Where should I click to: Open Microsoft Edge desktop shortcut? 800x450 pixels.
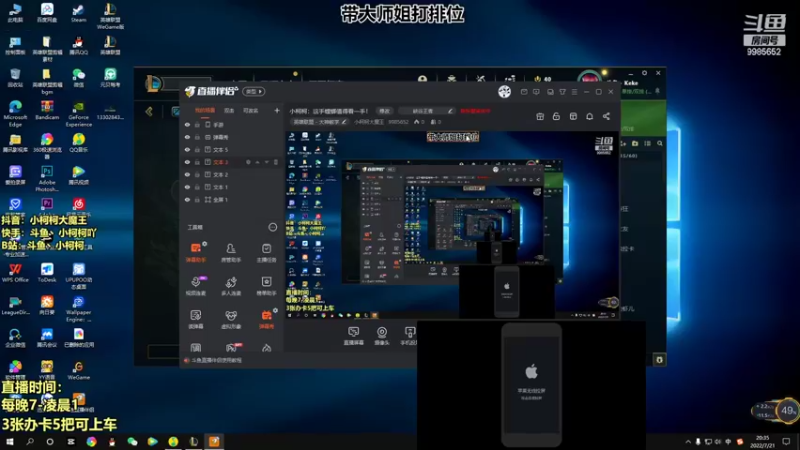point(15,113)
